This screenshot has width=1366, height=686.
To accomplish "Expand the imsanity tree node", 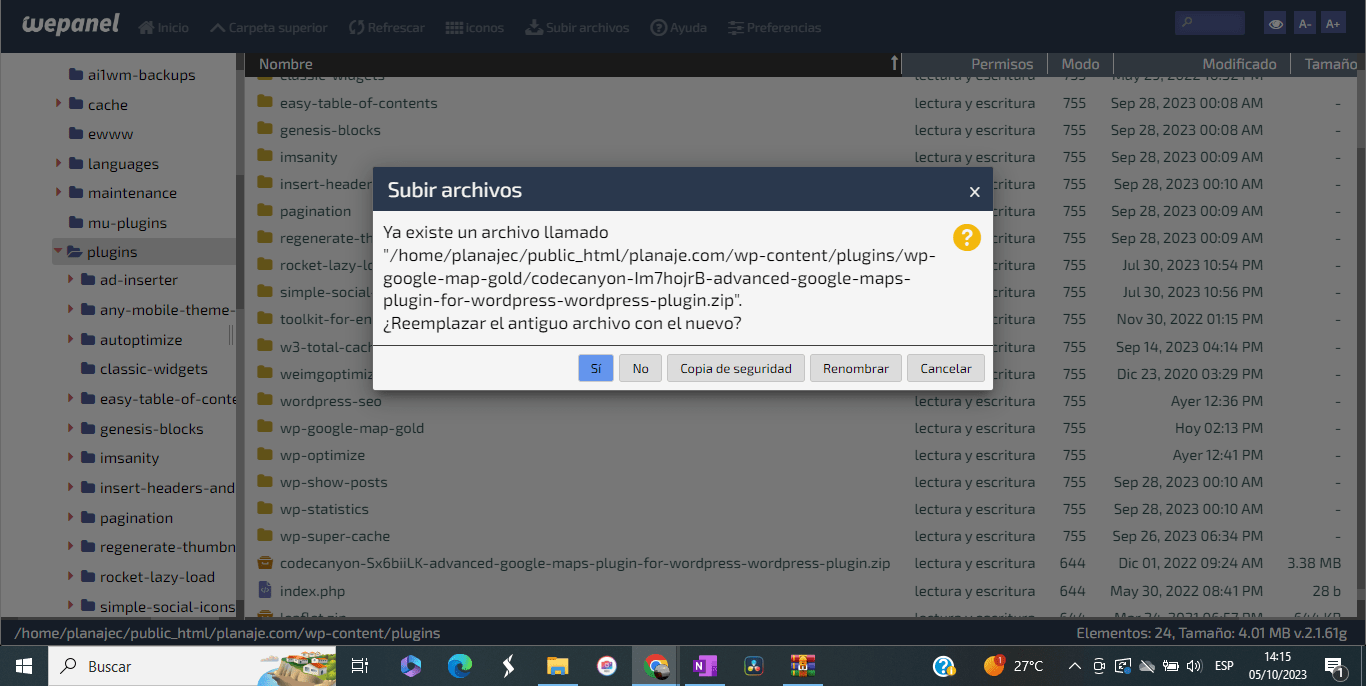I will (x=71, y=457).
